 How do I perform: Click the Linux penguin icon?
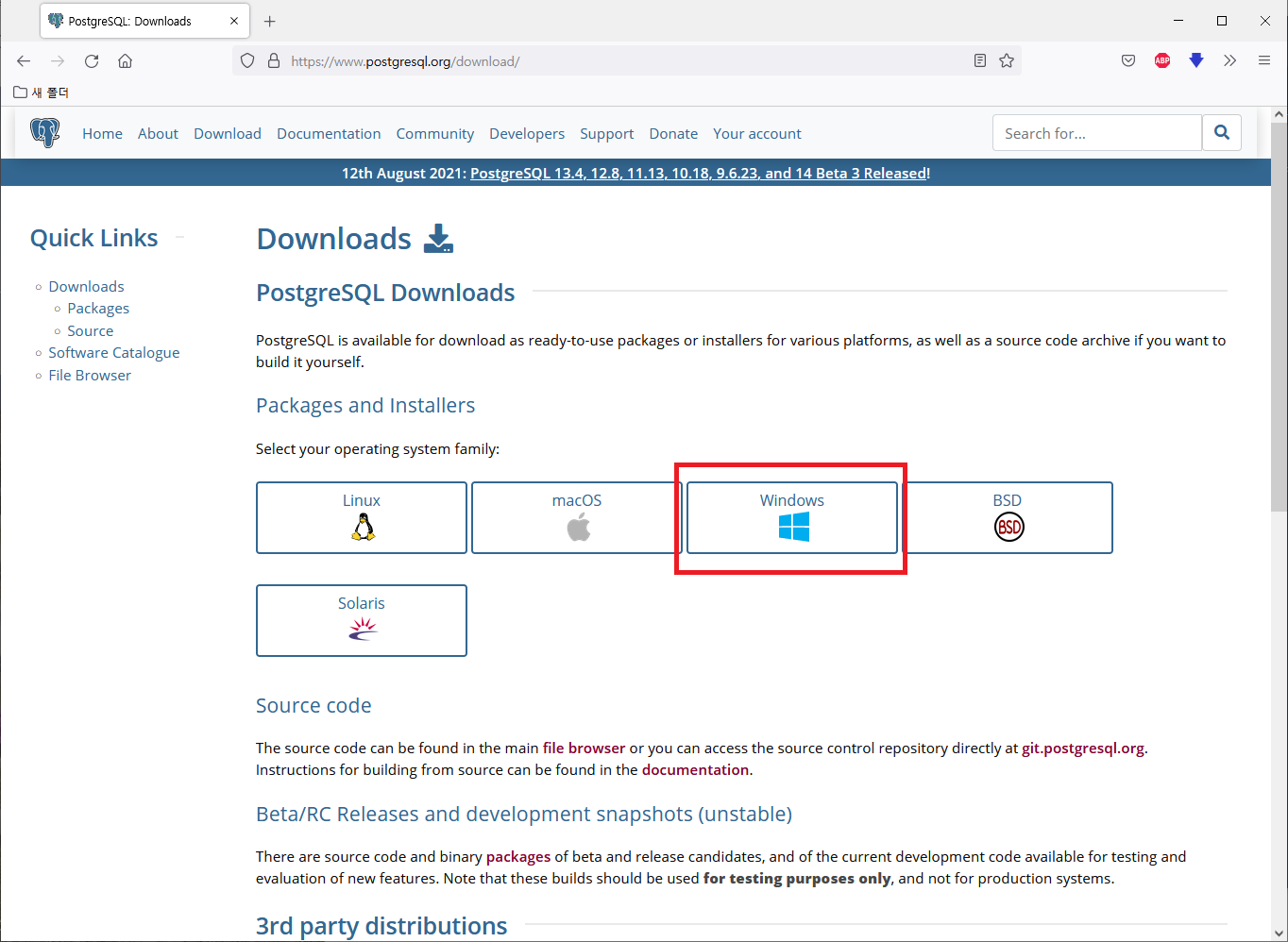click(x=364, y=527)
